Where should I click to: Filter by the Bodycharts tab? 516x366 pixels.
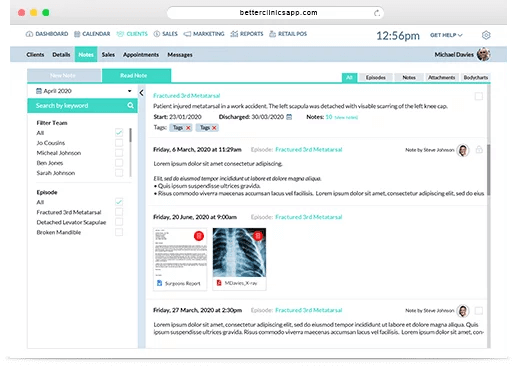click(x=476, y=77)
